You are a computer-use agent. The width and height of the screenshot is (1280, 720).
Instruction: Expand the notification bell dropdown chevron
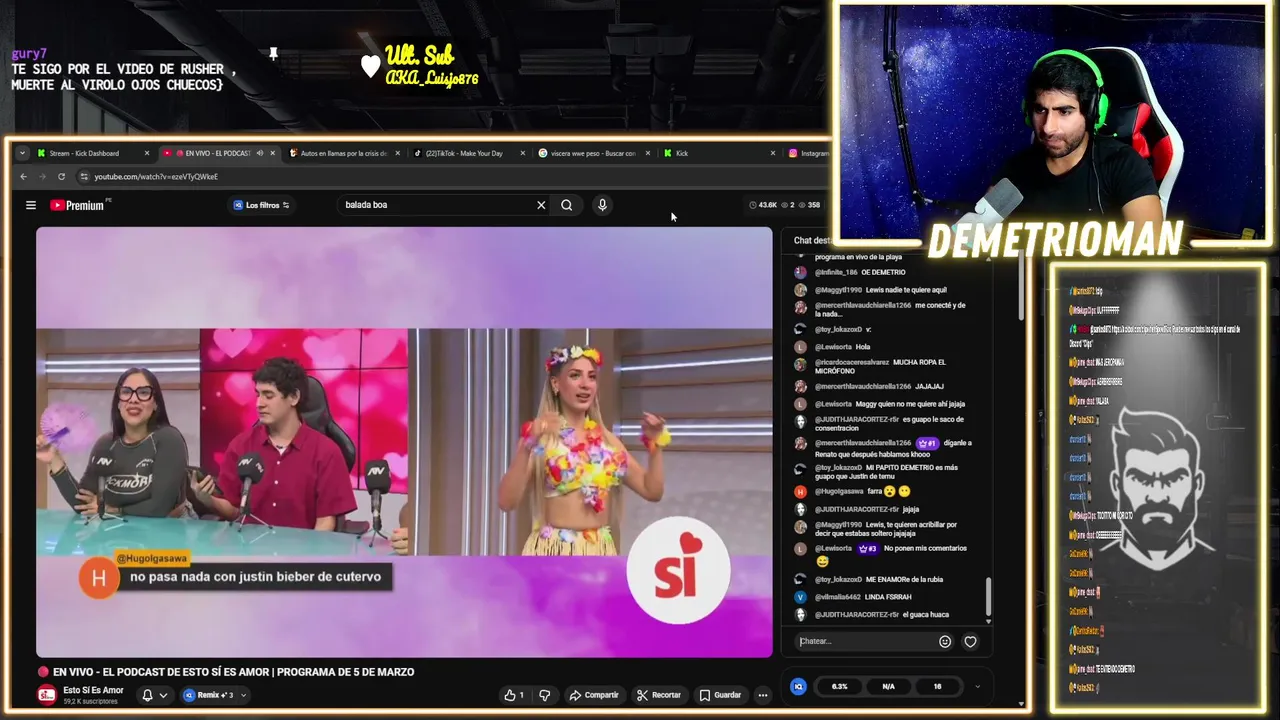[x=163, y=695]
